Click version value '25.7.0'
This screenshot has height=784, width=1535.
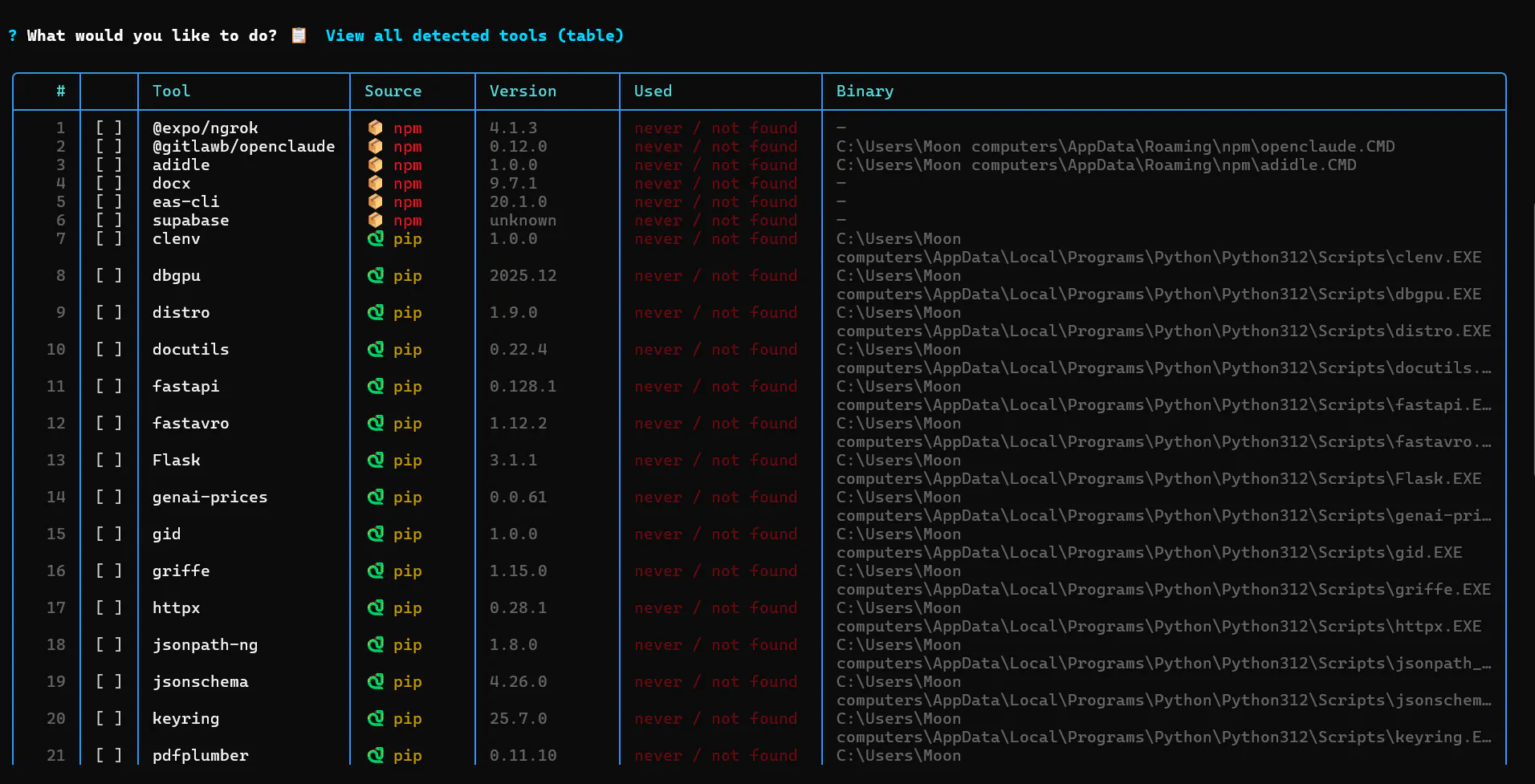pyautogui.click(x=518, y=718)
